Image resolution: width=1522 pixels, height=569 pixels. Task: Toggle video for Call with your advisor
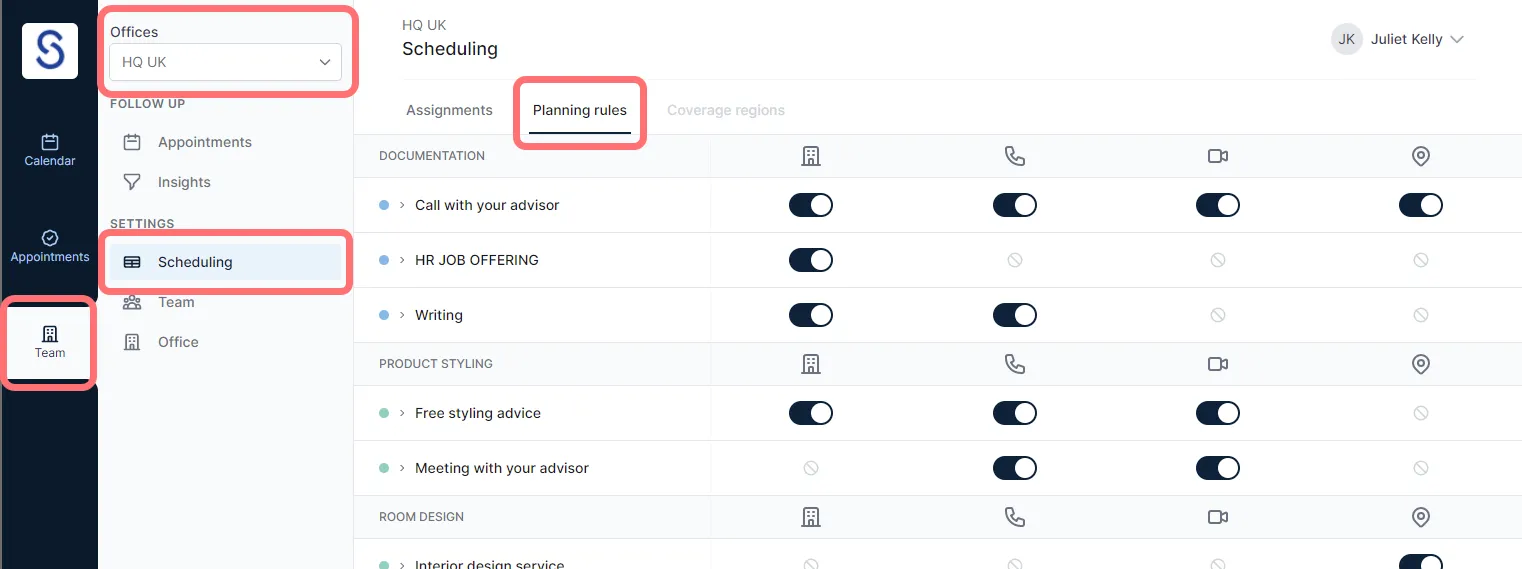click(x=1218, y=205)
